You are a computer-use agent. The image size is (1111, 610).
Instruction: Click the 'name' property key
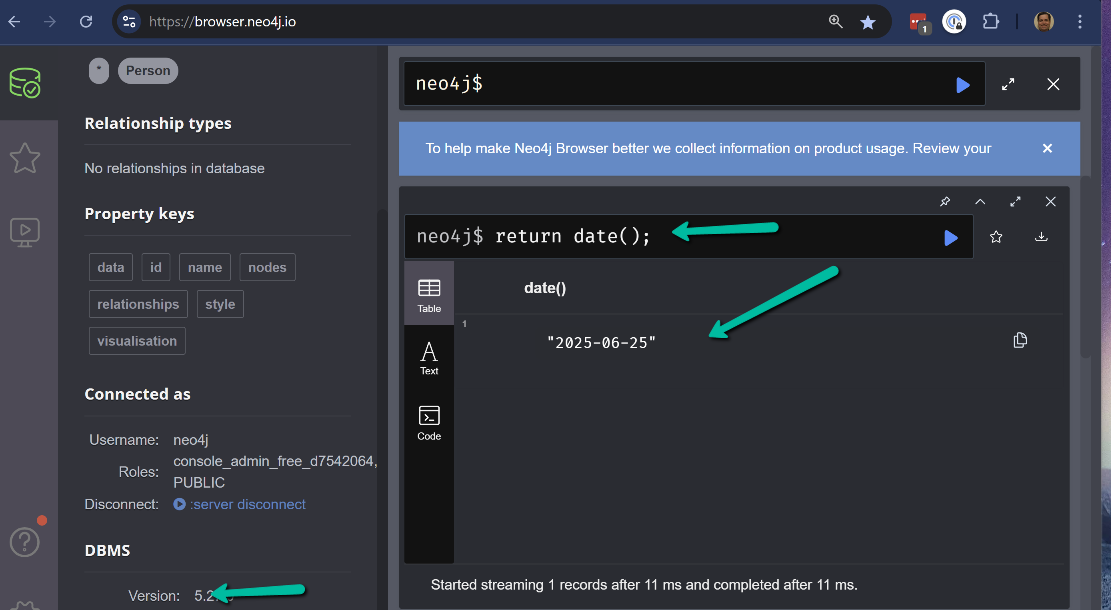pyautogui.click(x=205, y=267)
